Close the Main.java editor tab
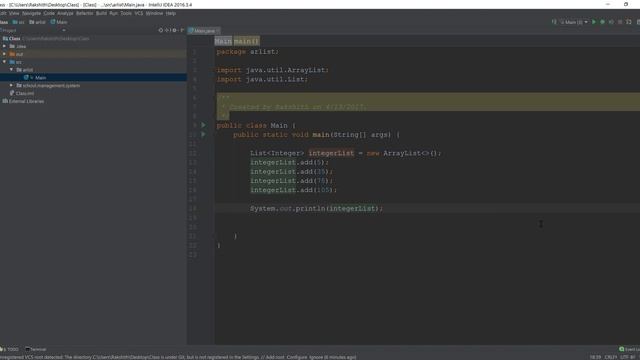Viewport: 640px width, 360px height. coord(218,31)
